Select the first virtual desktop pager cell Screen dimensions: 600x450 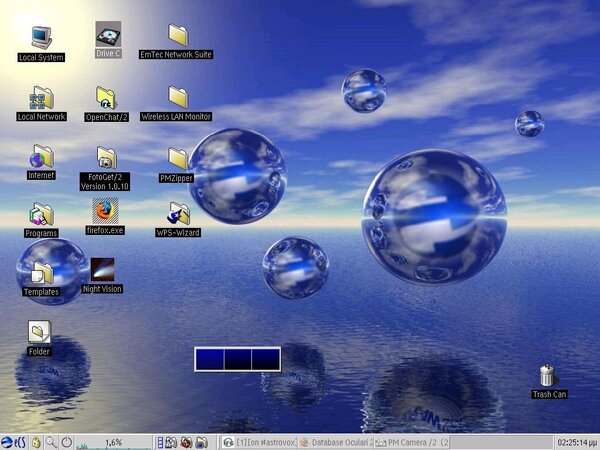pos(209,358)
